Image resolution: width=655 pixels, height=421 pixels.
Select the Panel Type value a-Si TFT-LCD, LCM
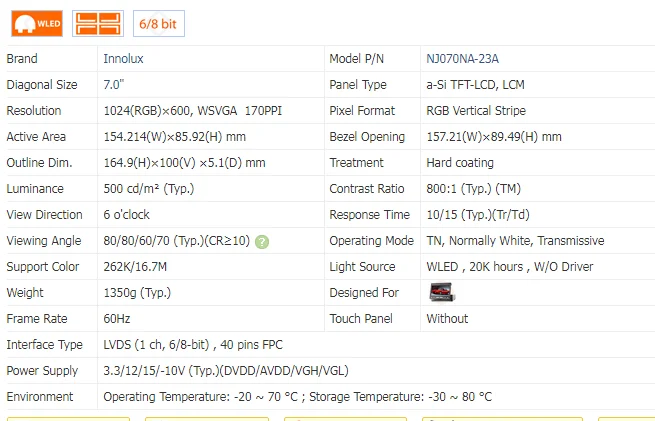coord(475,85)
